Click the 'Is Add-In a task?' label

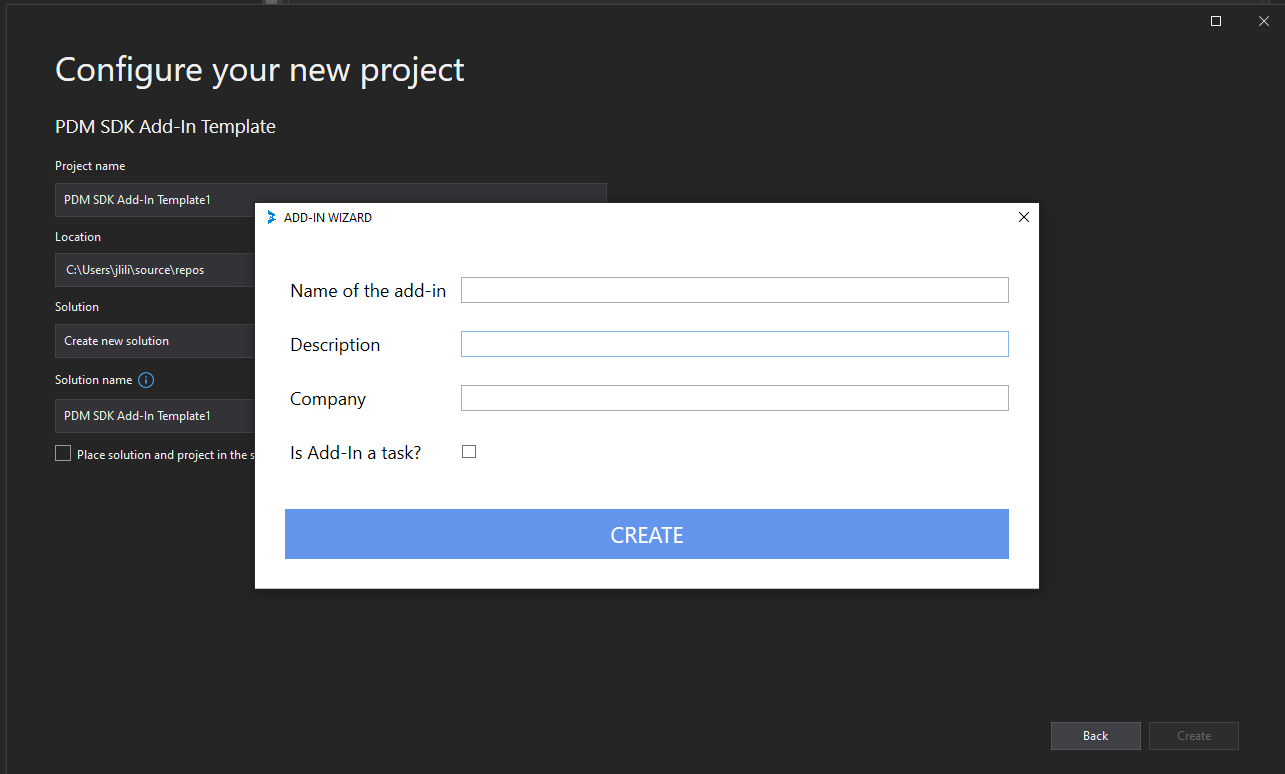pos(355,453)
